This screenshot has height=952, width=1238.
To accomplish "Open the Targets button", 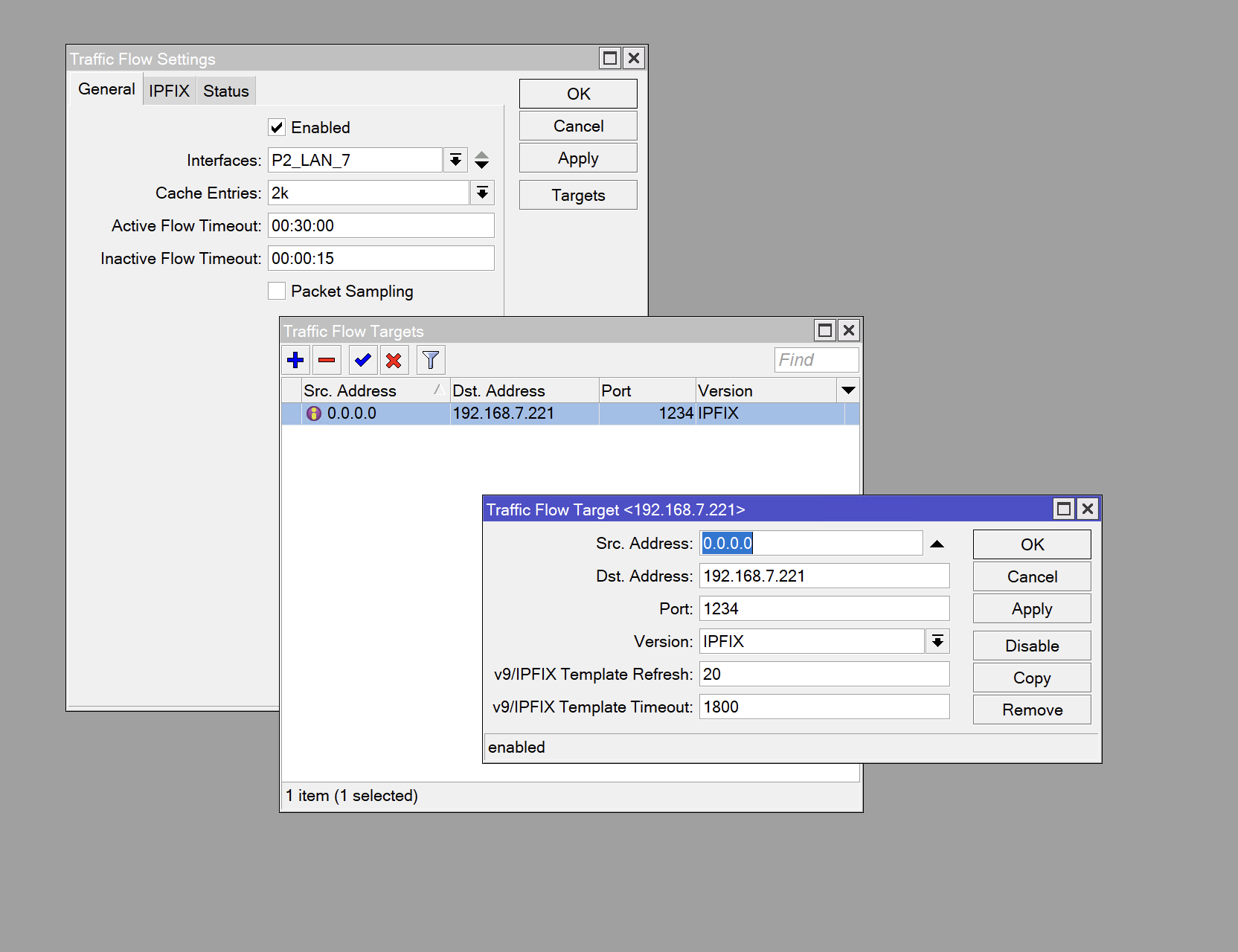I will [578, 195].
